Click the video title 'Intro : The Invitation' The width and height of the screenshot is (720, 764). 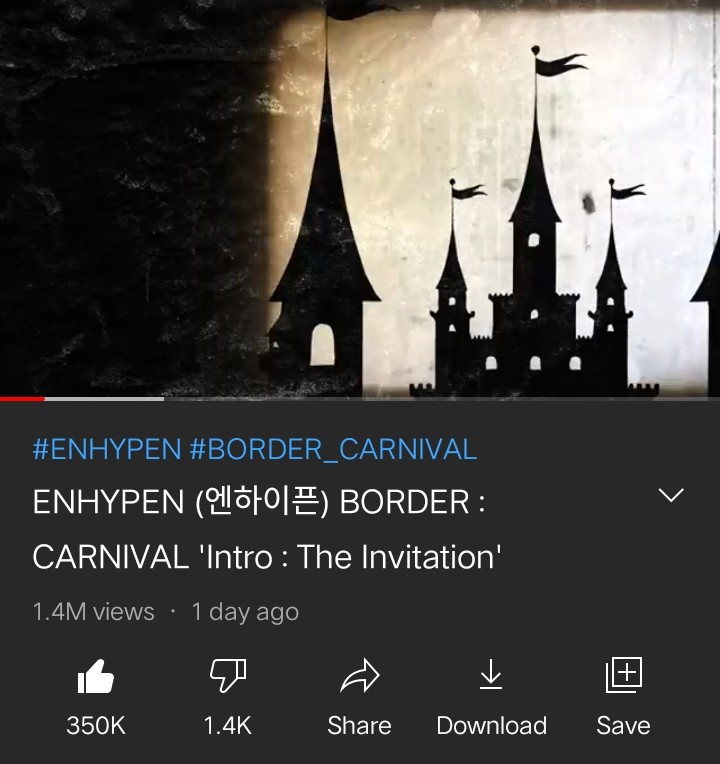pos(350,557)
